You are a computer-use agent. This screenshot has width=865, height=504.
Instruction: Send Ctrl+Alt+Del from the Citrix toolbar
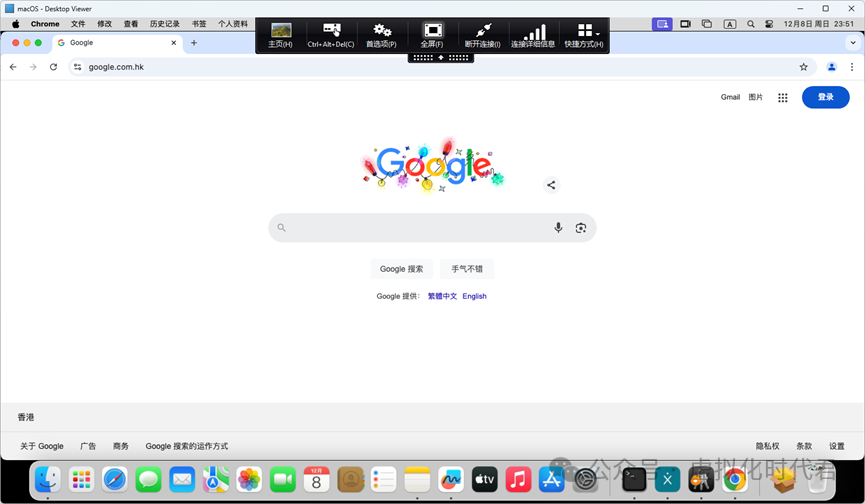coord(331,35)
